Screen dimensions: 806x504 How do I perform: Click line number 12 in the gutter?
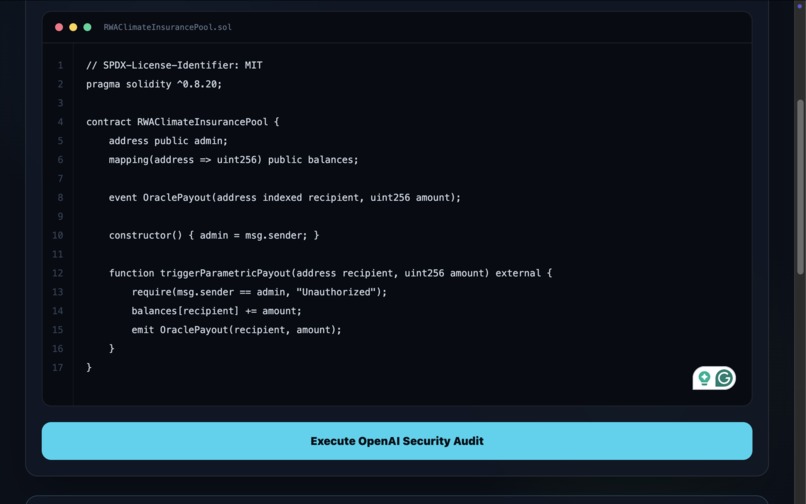58,273
